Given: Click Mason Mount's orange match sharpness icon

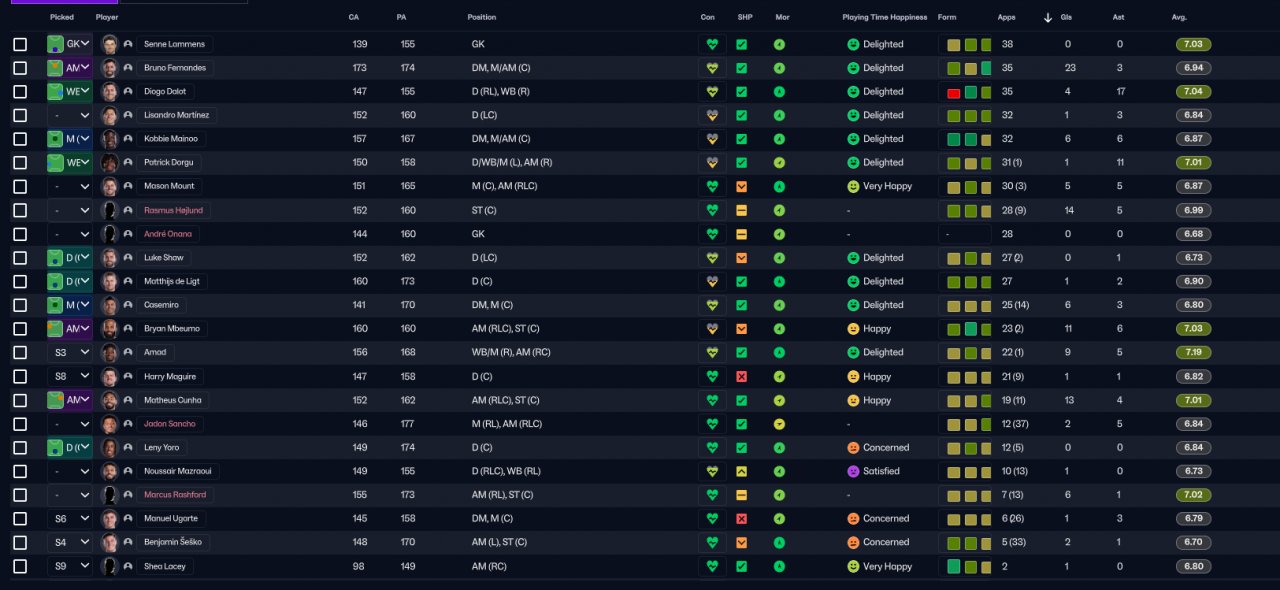Looking at the screenshot, I should pyautogui.click(x=741, y=187).
